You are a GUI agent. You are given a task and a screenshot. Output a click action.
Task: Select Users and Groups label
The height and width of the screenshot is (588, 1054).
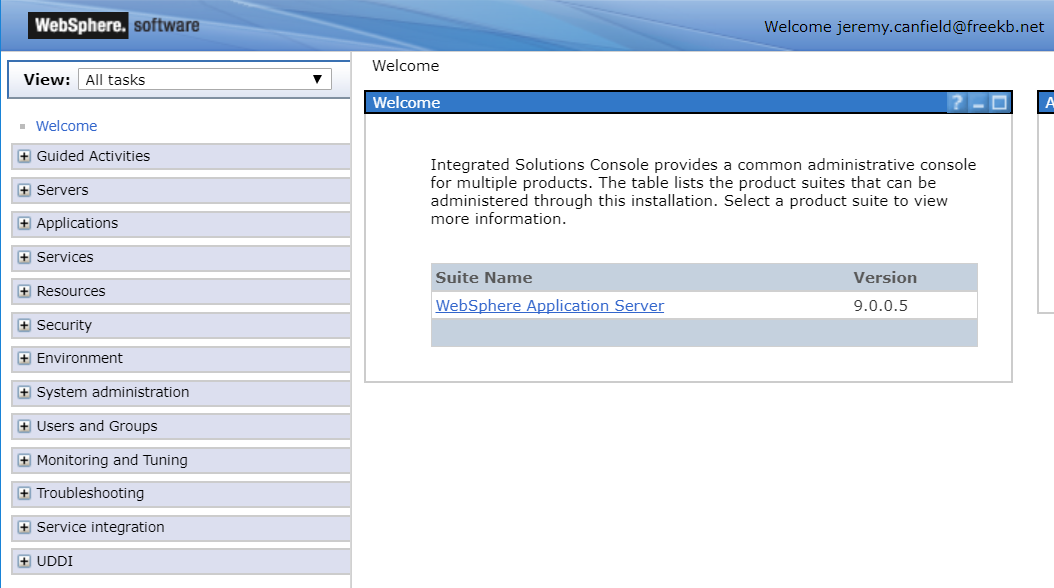pyautogui.click(x=97, y=426)
